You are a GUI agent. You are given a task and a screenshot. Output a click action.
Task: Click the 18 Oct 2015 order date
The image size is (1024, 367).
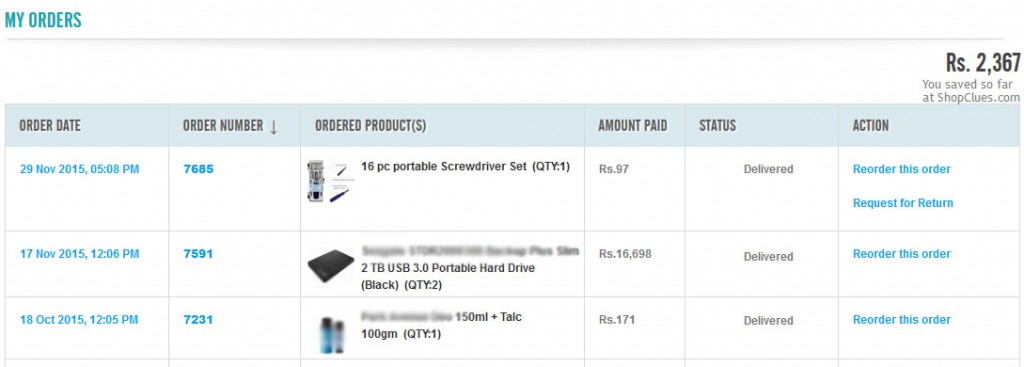tap(79, 320)
